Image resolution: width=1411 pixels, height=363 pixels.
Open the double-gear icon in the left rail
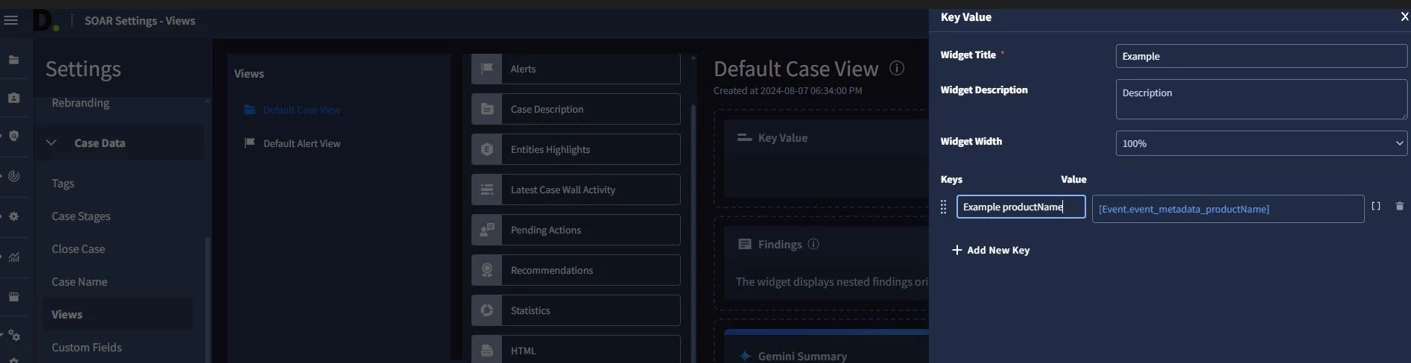[x=13, y=337]
